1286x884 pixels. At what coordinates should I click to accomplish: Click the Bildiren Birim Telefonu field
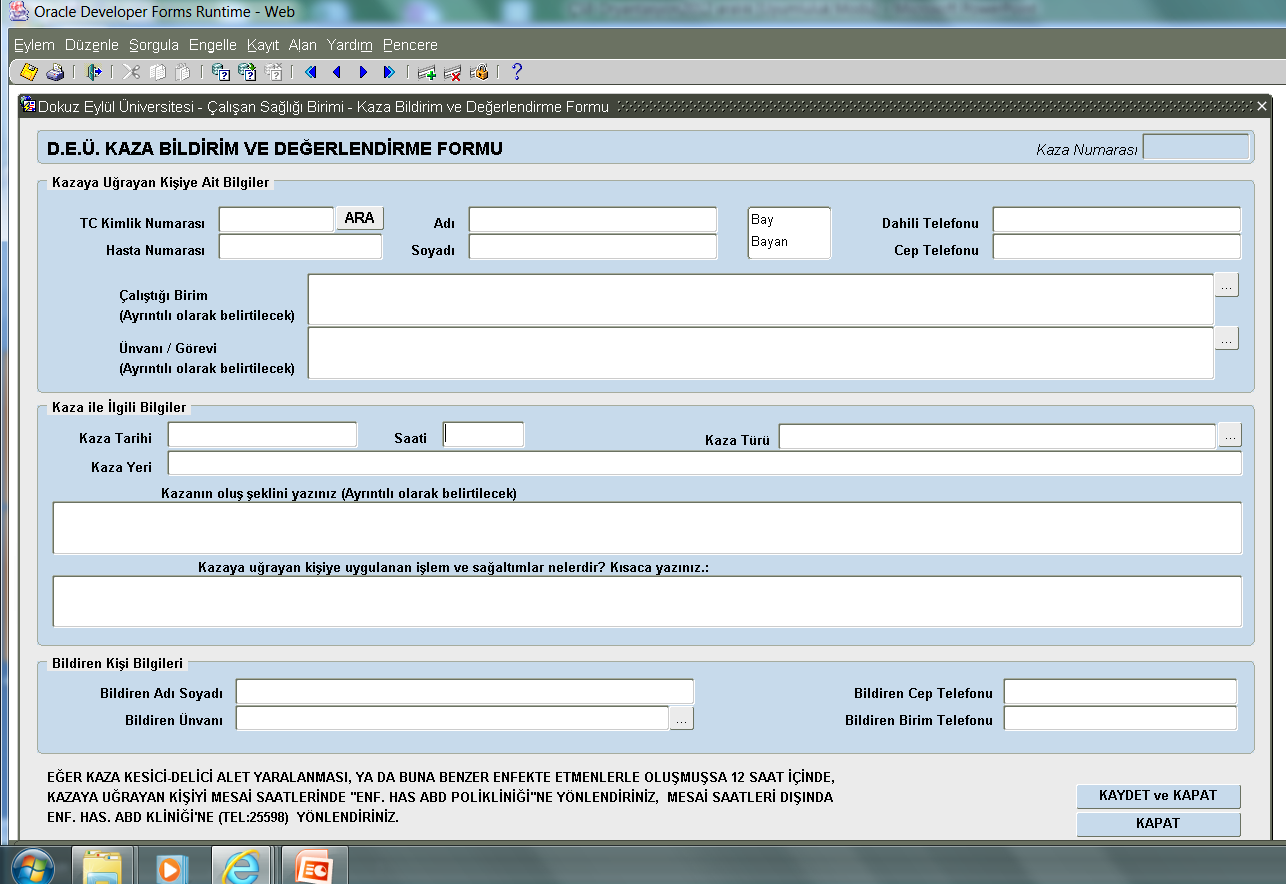point(1121,718)
